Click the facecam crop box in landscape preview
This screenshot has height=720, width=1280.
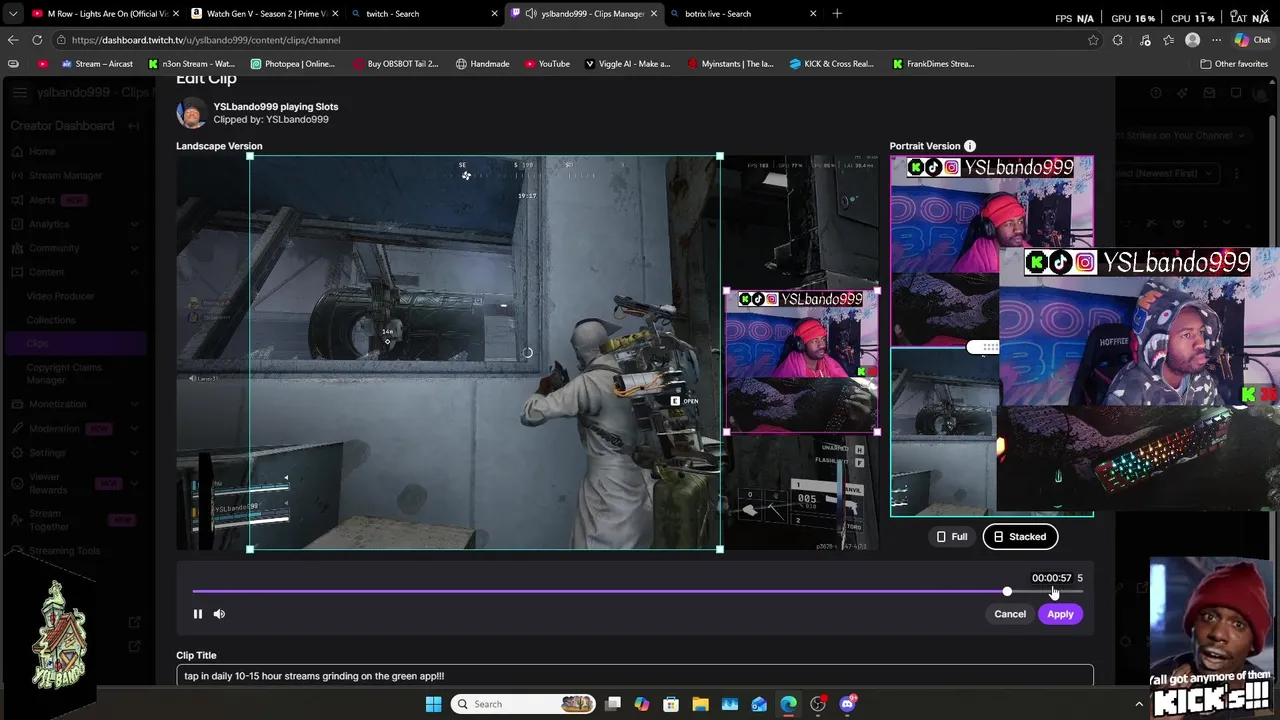[x=802, y=361]
